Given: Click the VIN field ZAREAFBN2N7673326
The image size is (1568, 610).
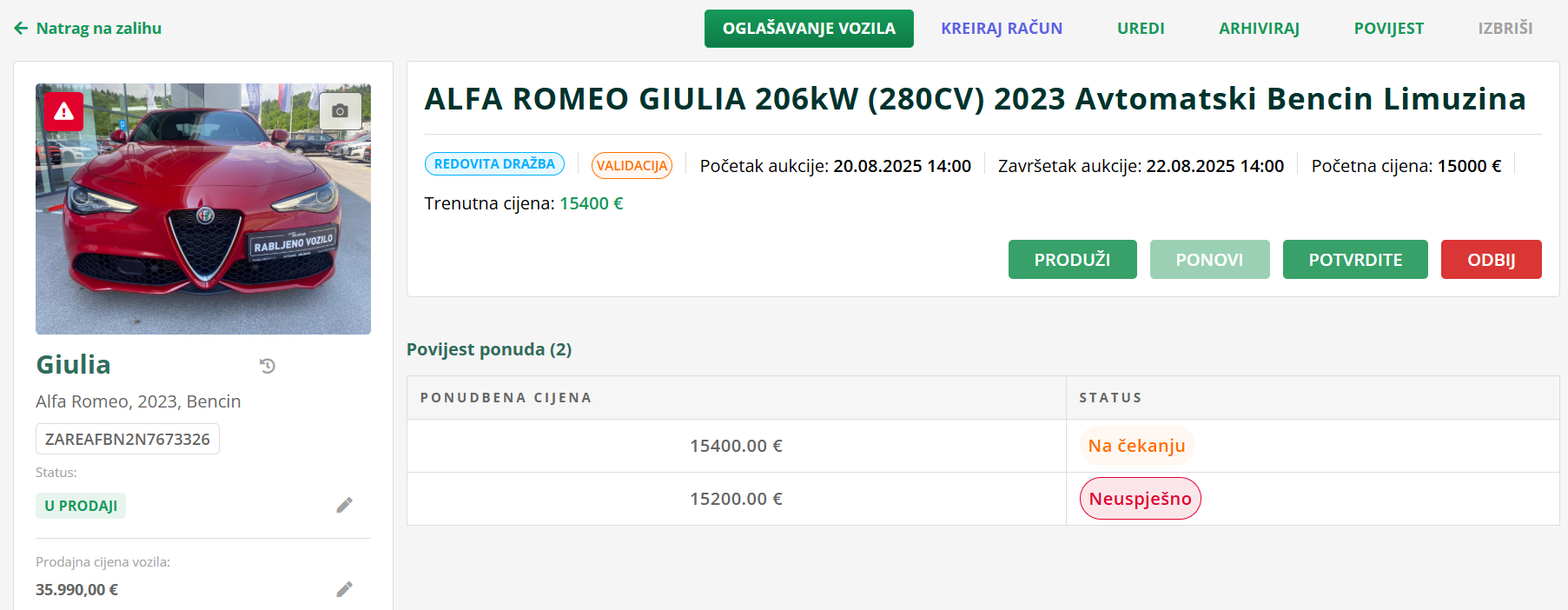Looking at the screenshot, I should [x=128, y=439].
